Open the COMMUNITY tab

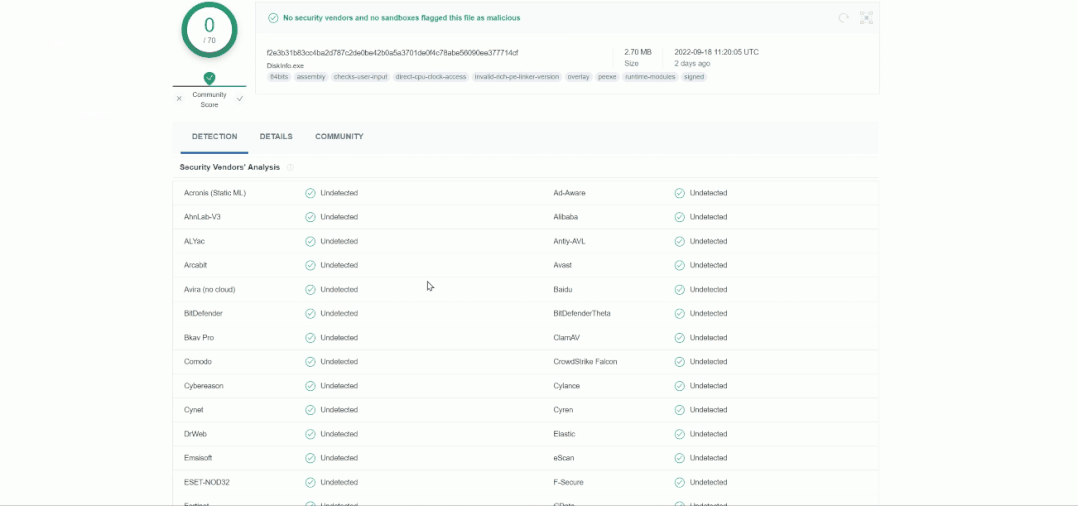[339, 137]
